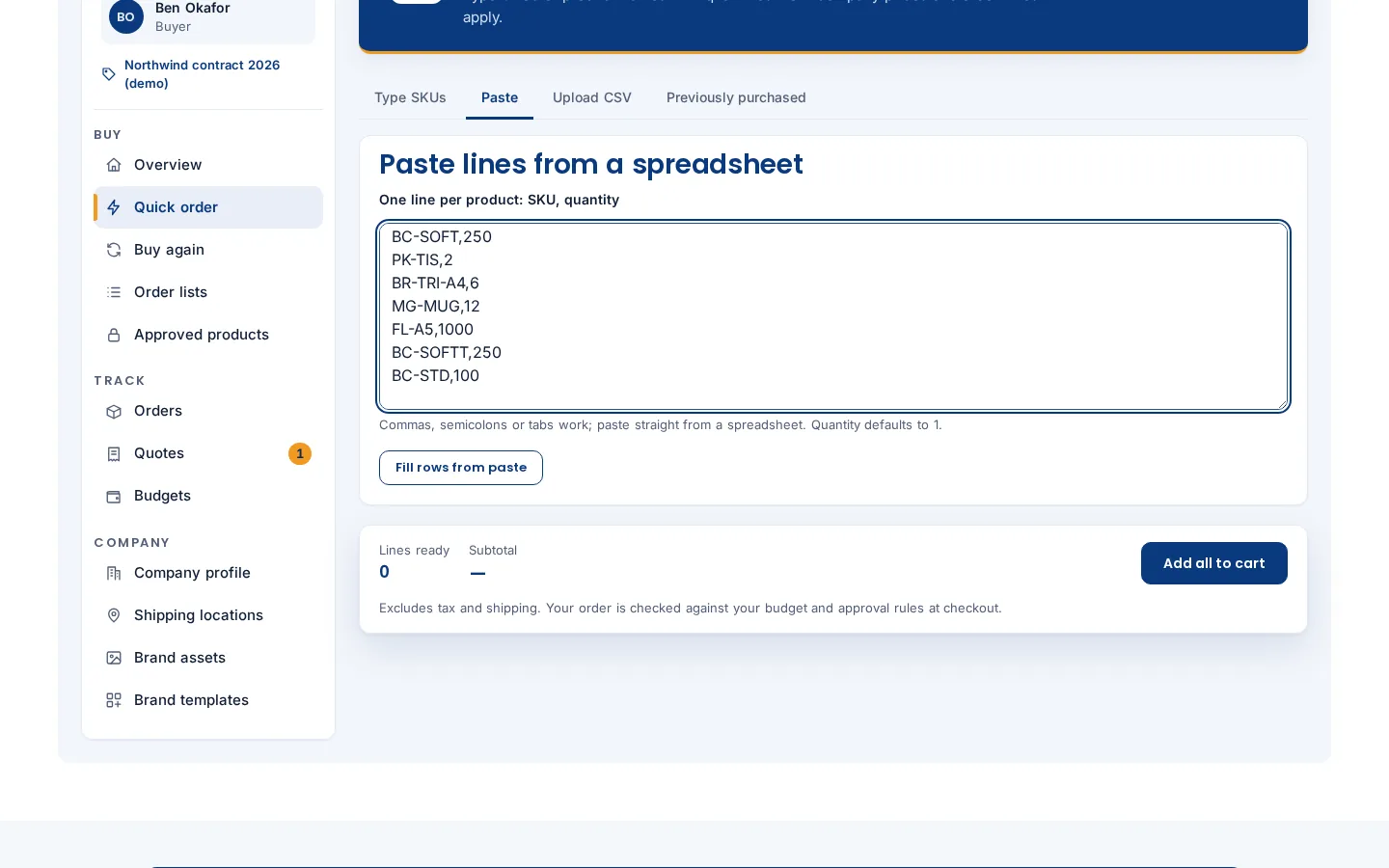Click the BC-SOFTT,250 line in the textarea

click(447, 353)
